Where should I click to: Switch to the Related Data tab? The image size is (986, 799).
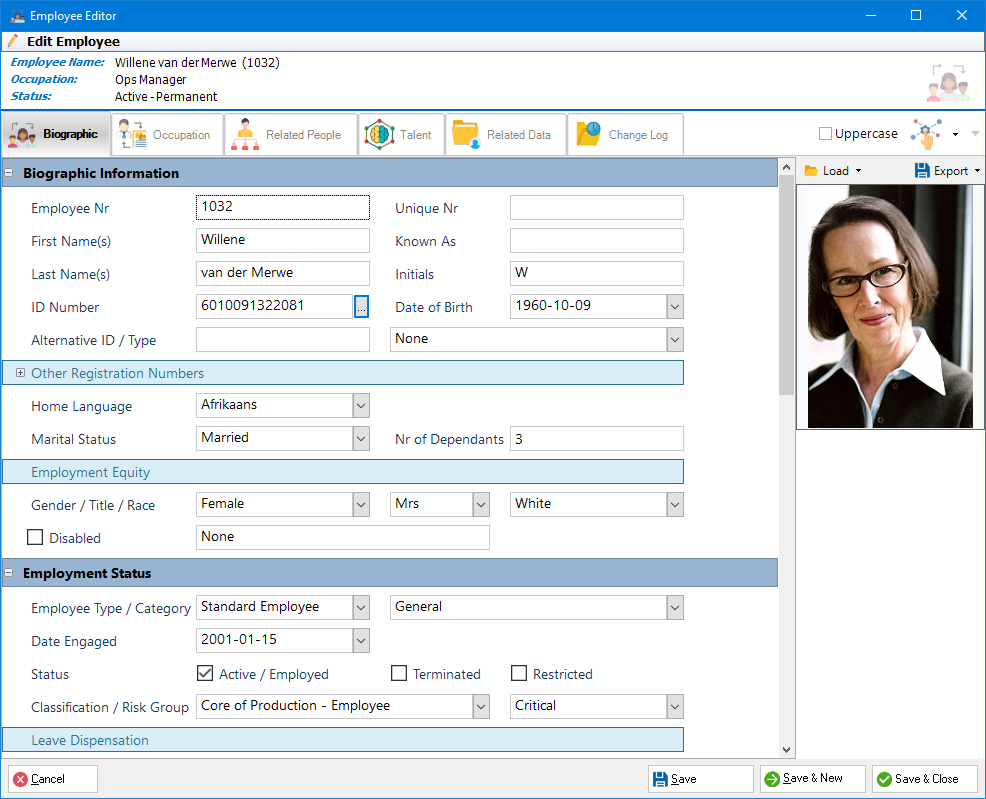pos(506,134)
